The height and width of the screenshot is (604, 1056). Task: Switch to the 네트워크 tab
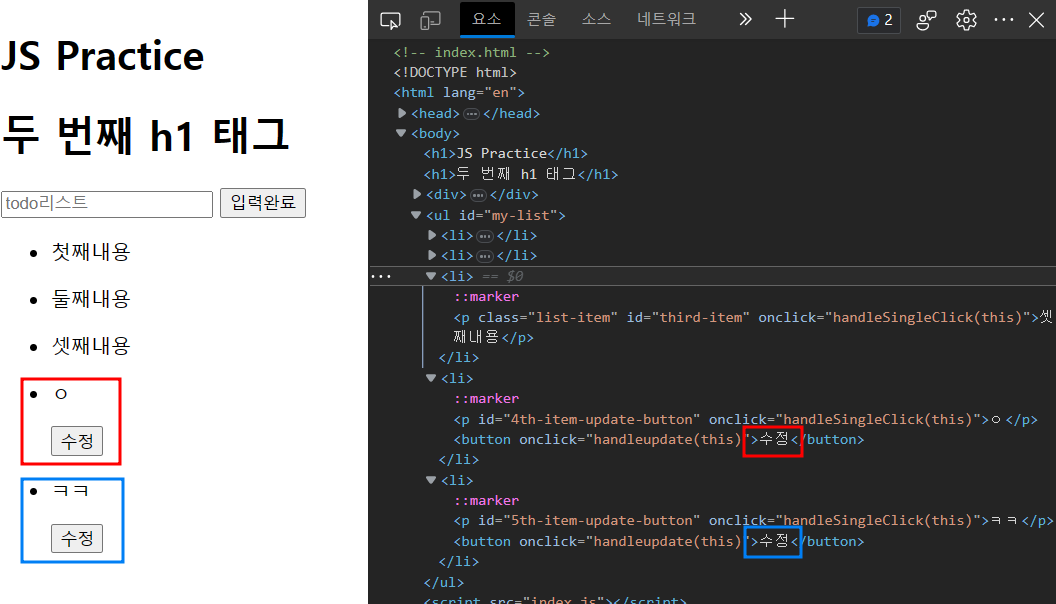tap(667, 19)
